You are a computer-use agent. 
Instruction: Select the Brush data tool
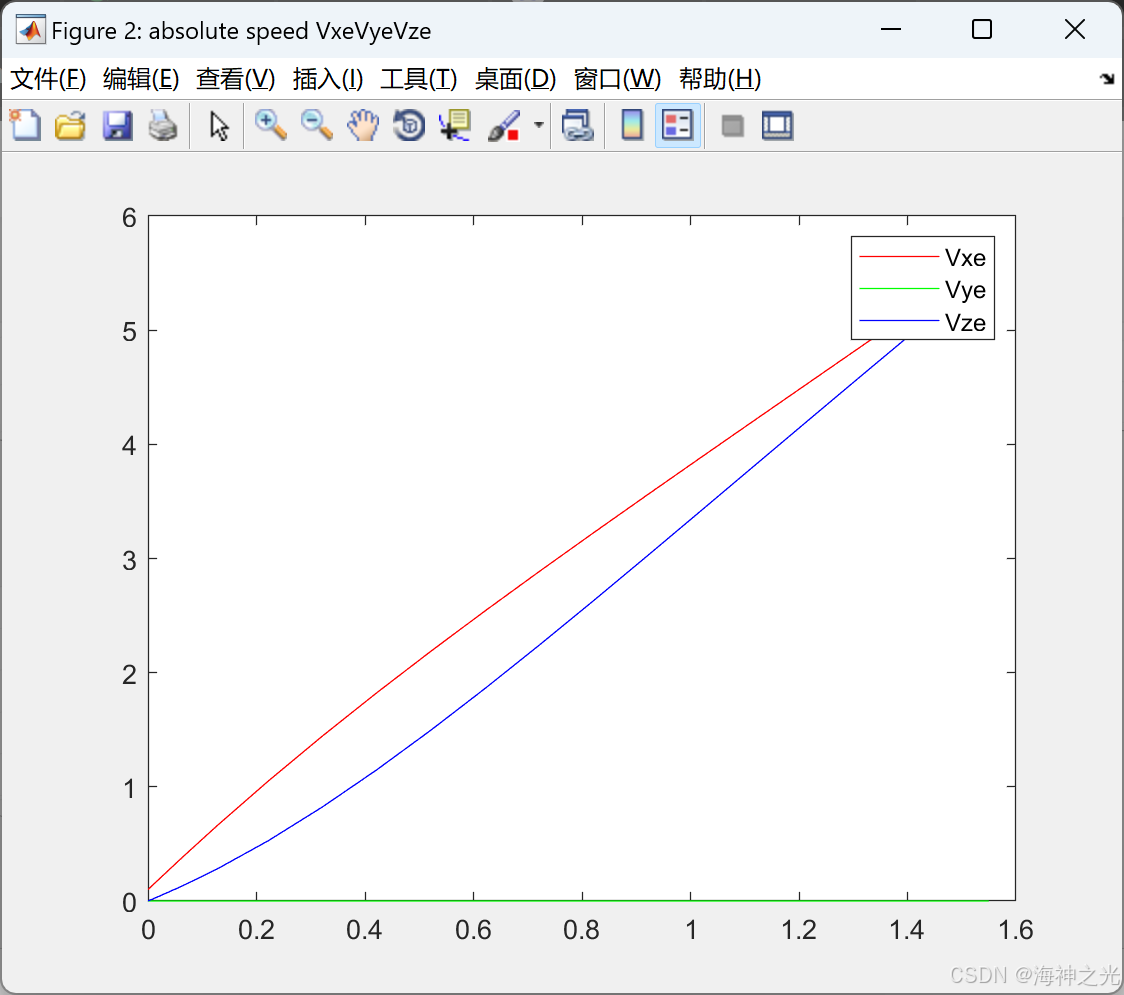coord(504,125)
